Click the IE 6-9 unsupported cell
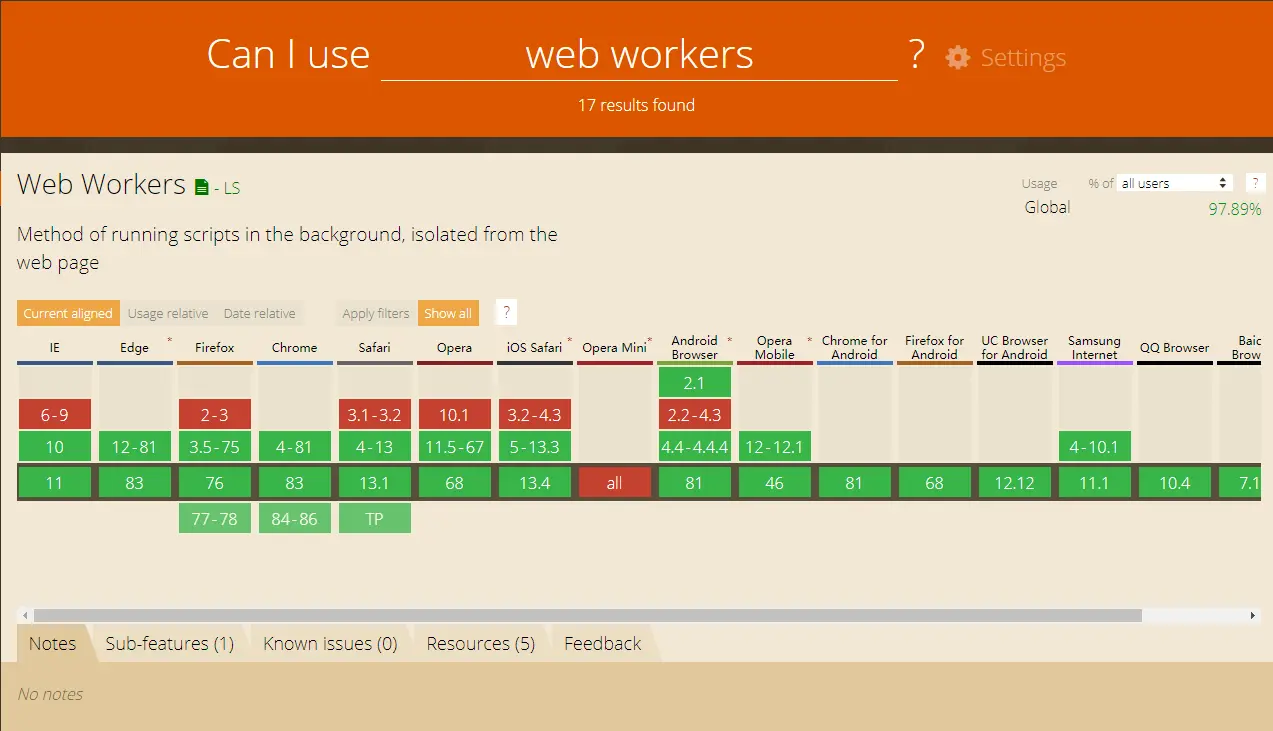Screen dimensions: 1273x731 click(55, 415)
